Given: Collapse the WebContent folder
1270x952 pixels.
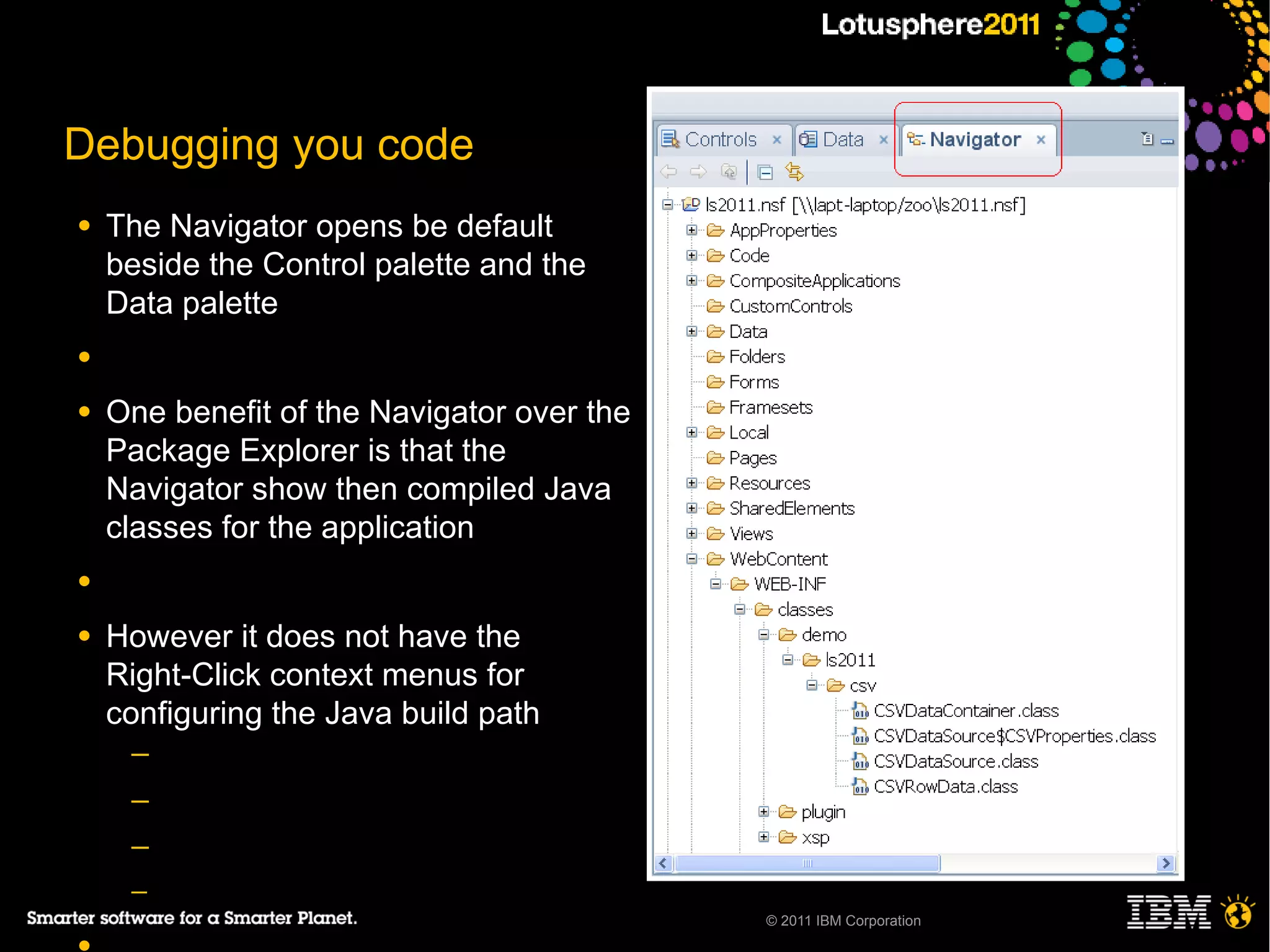Looking at the screenshot, I should tap(691, 559).
